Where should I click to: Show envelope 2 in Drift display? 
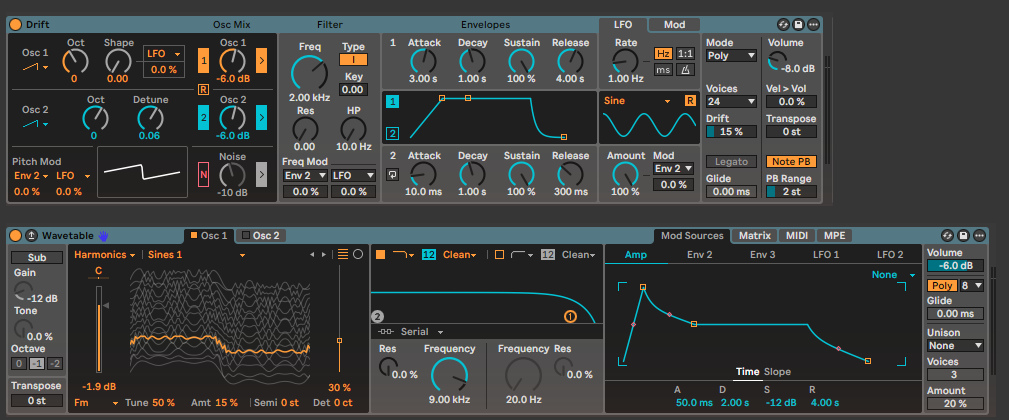[x=393, y=134]
